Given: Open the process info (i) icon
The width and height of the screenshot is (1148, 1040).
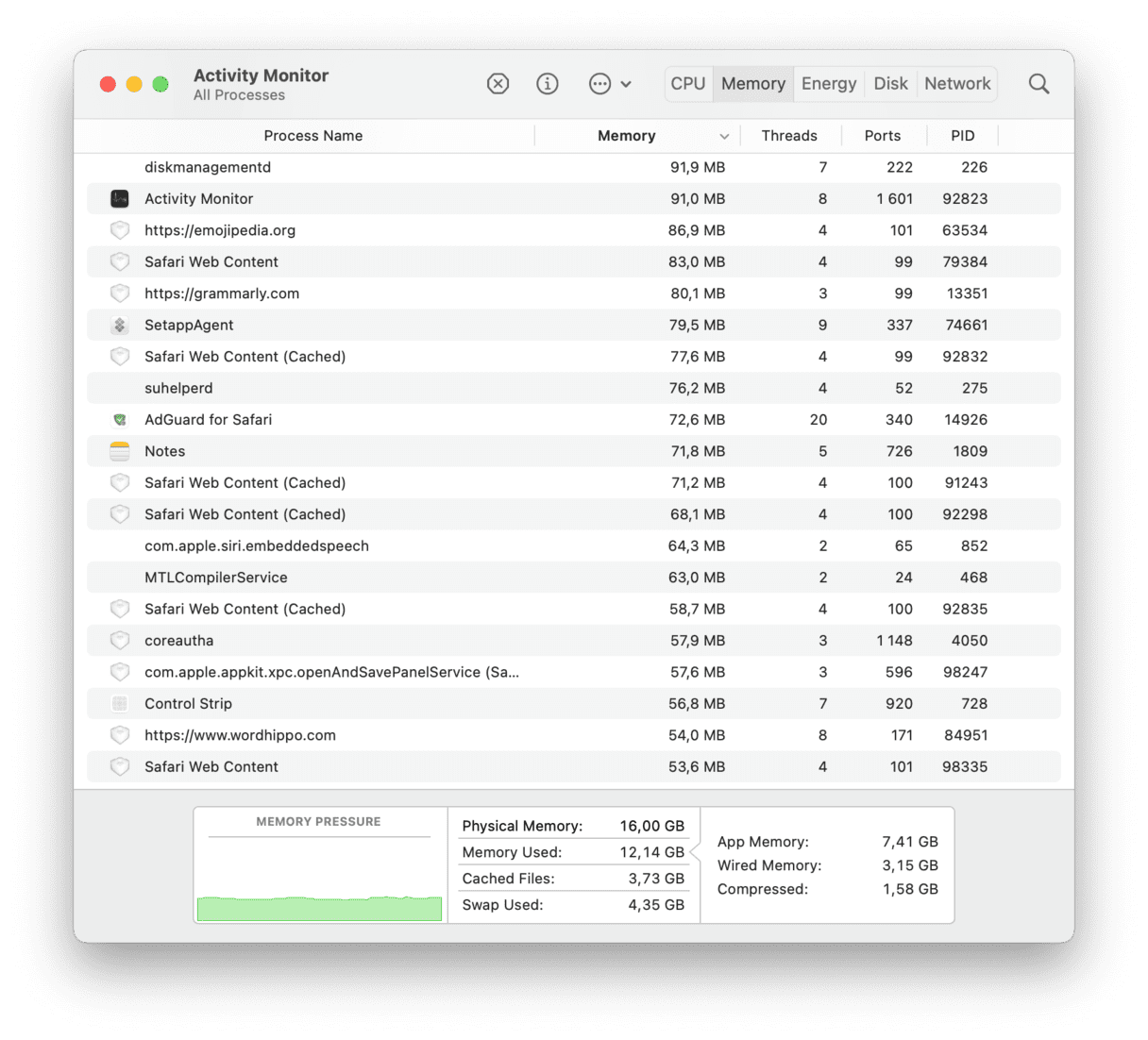Looking at the screenshot, I should click(x=547, y=84).
